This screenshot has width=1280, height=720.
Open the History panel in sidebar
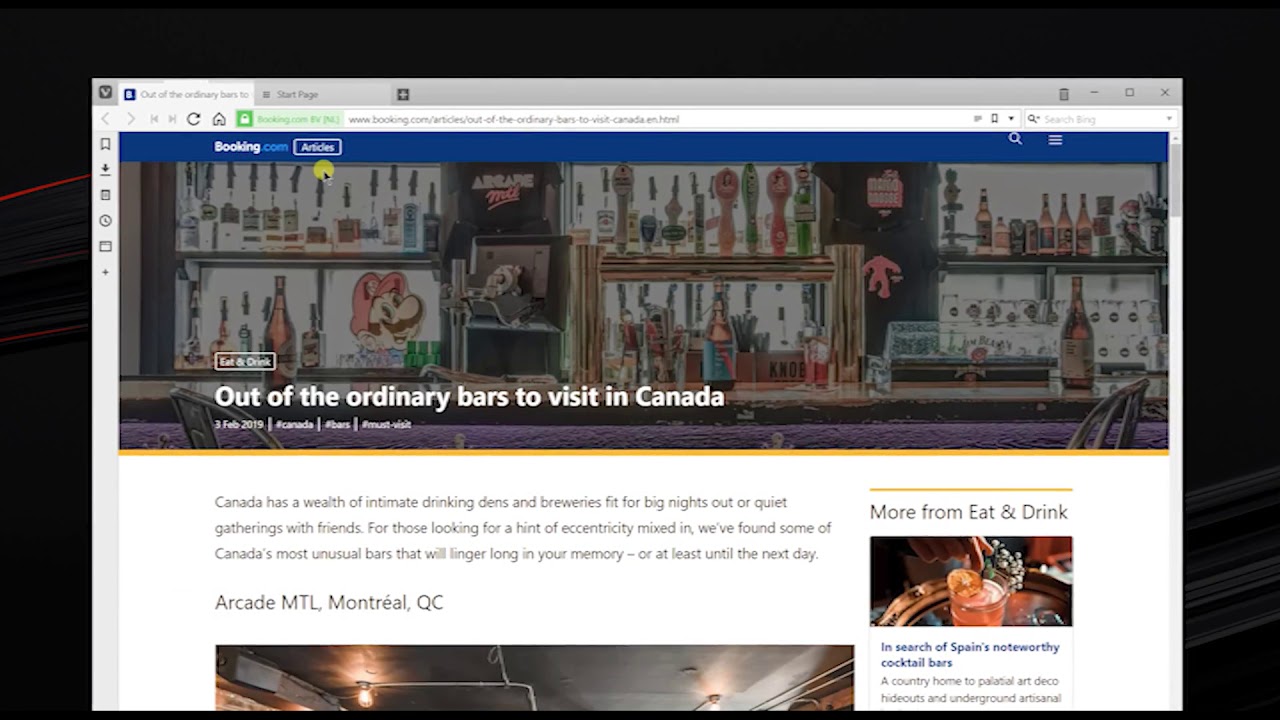pos(105,221)
